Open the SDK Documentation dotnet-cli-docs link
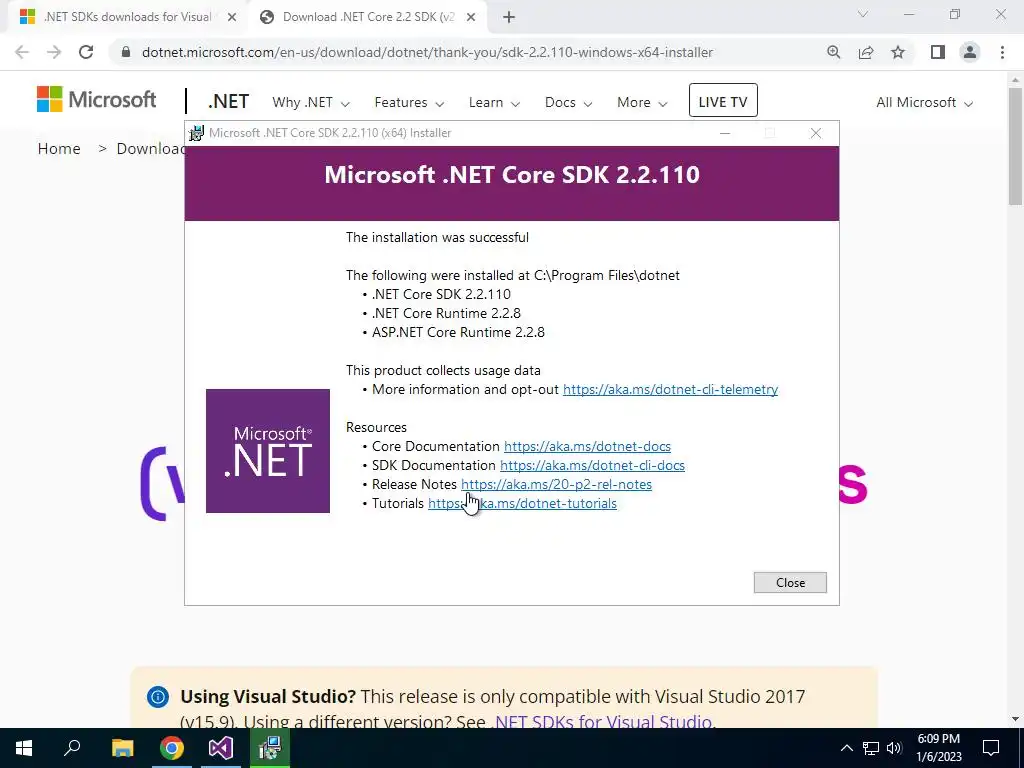1024x768 pixels. (x=592, y=465)
